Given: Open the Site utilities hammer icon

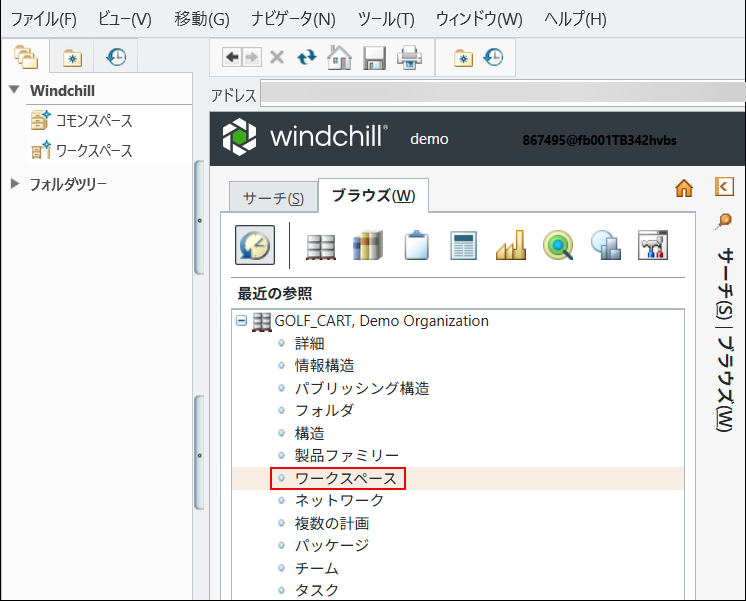Looking at the screenshot, I should pos(653,245).
